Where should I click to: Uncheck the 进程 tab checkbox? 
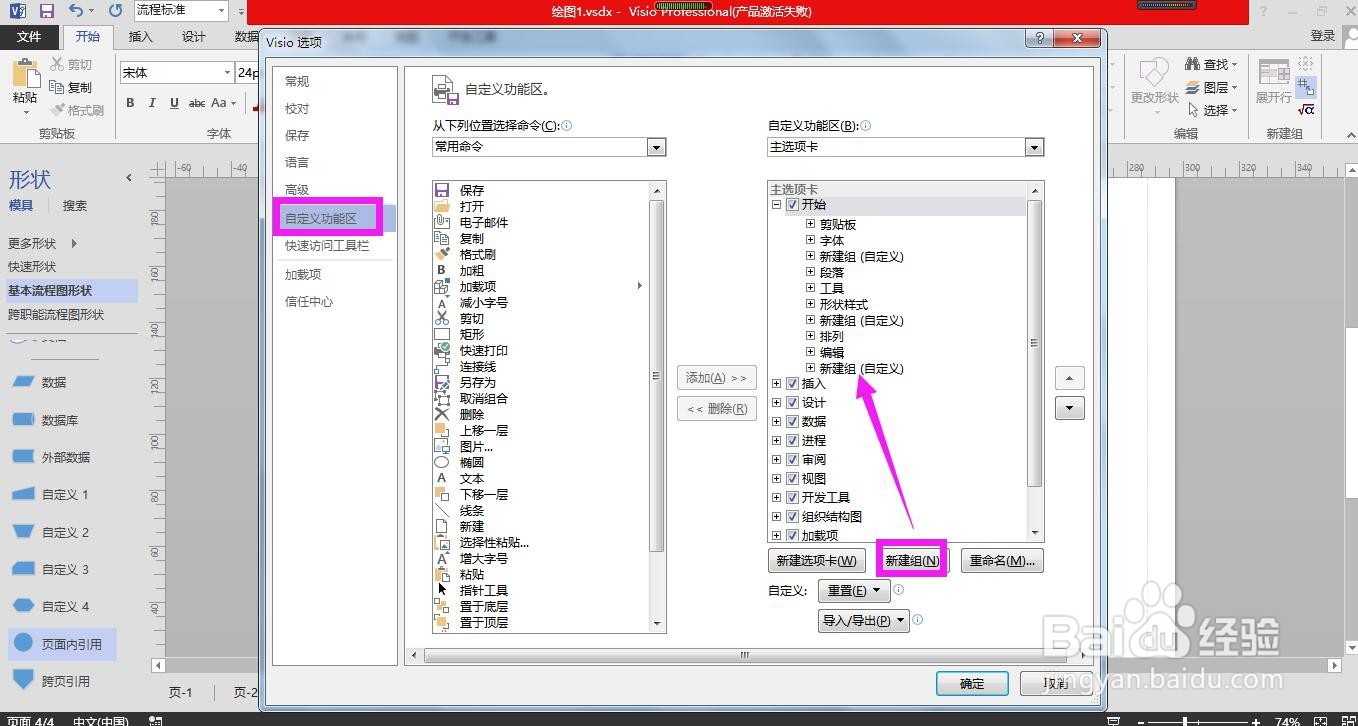pyautogui.click(x=792, y=440)
